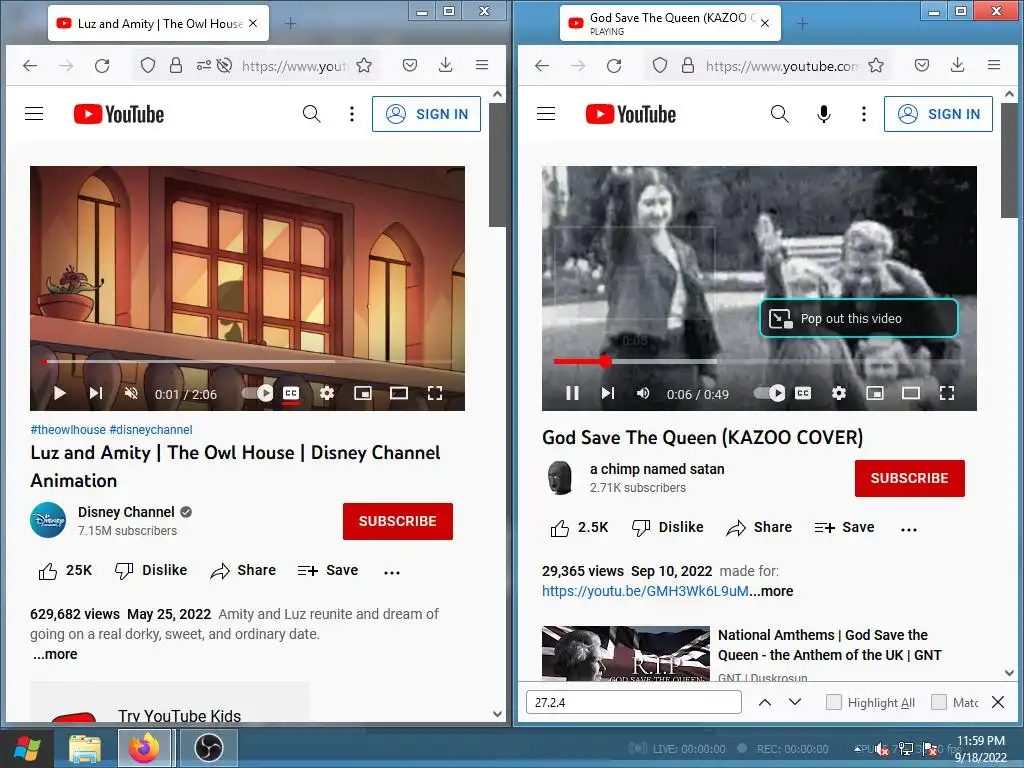Image resolution: width=1024 pixels, height=768 pixels.
Task: Unmute the Luz and Amity video
Action: coord(131,393)
